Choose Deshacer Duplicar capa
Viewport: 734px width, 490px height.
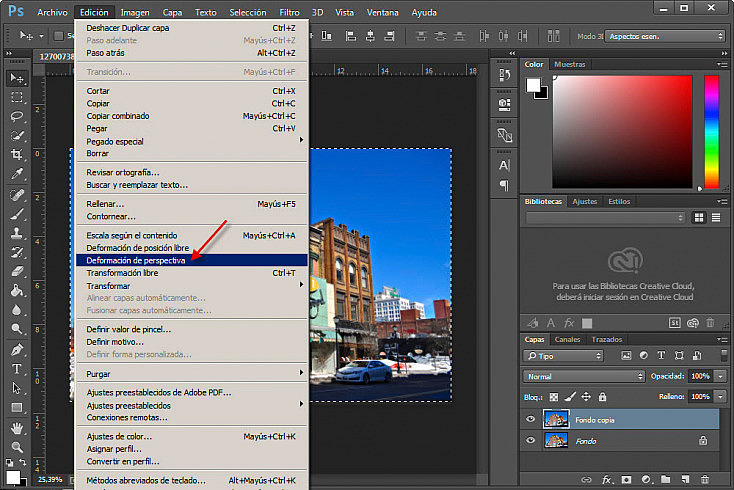click(191, 28)
